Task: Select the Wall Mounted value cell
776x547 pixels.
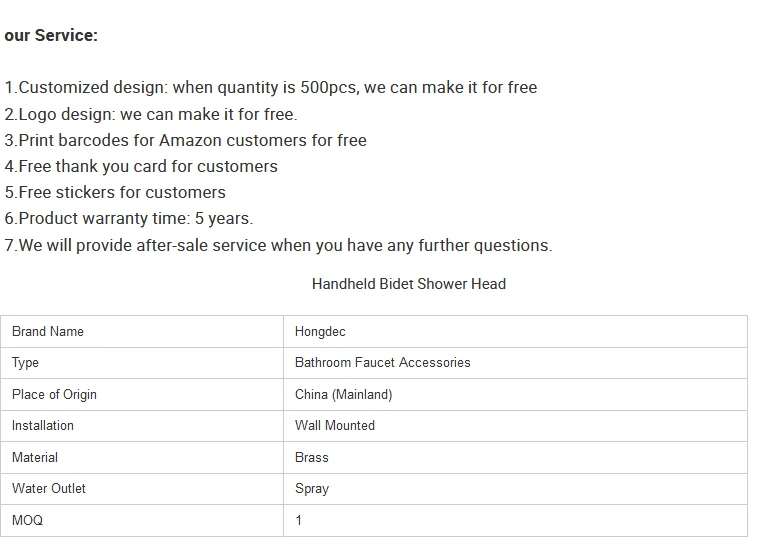Action: (x=335, y=426)
